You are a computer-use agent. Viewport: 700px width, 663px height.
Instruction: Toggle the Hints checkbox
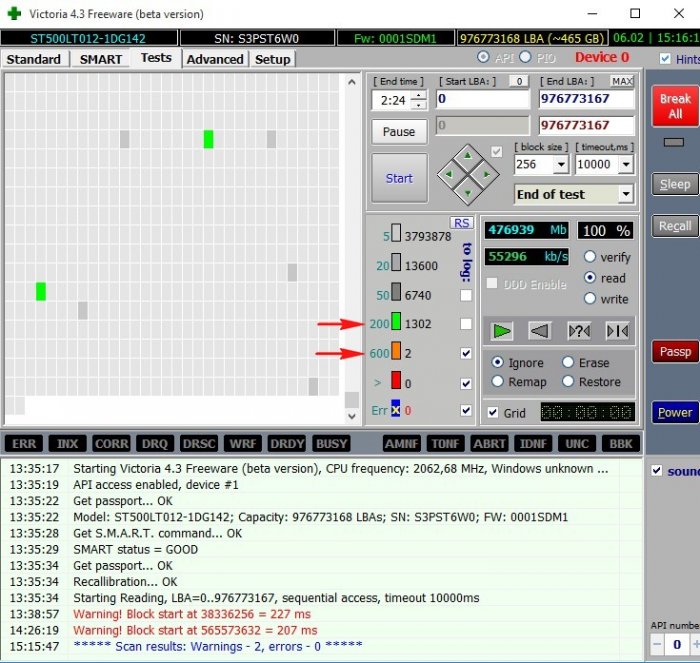click(665, 58)
